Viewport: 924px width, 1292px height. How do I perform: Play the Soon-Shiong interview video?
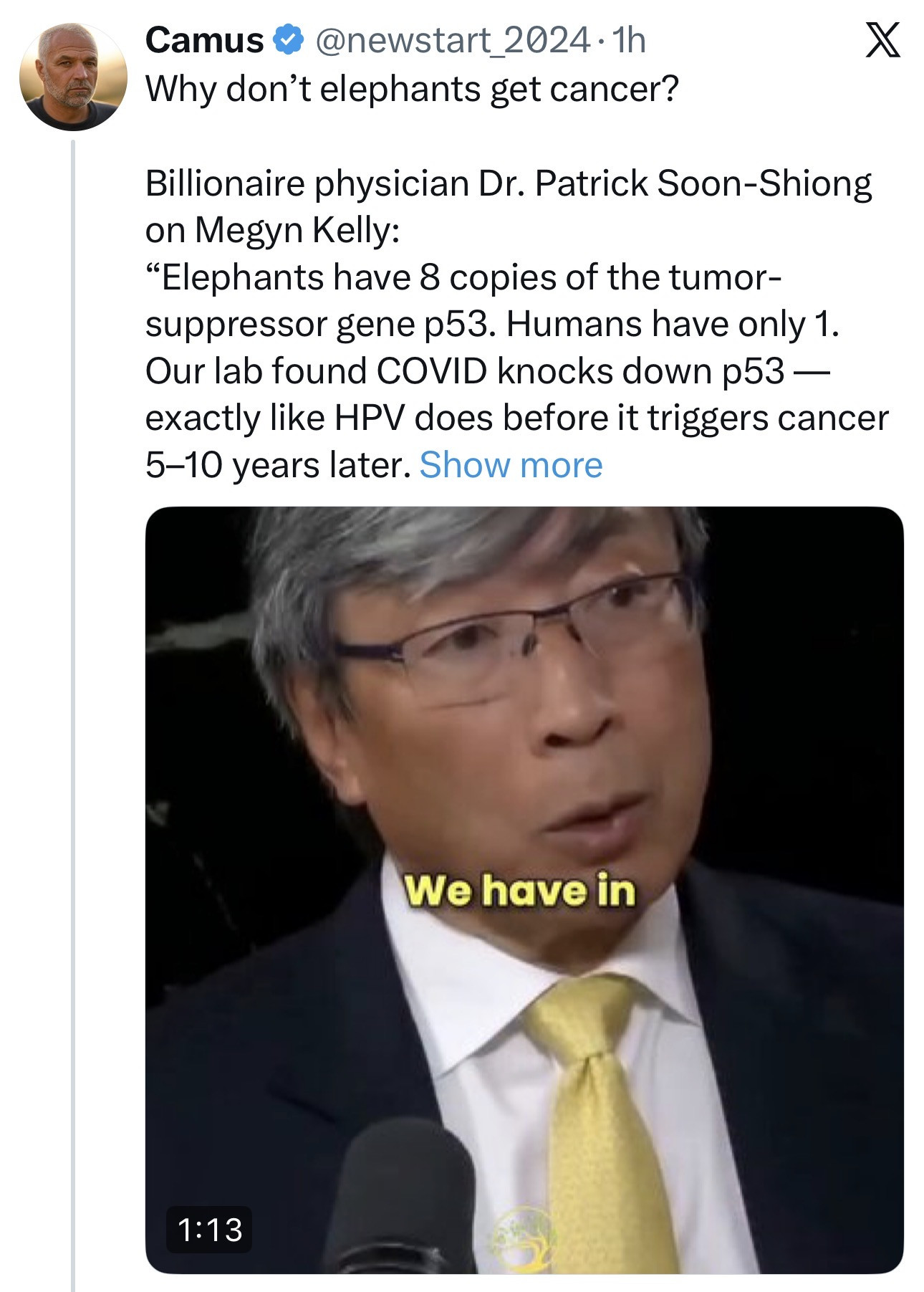tap(524, 788)
